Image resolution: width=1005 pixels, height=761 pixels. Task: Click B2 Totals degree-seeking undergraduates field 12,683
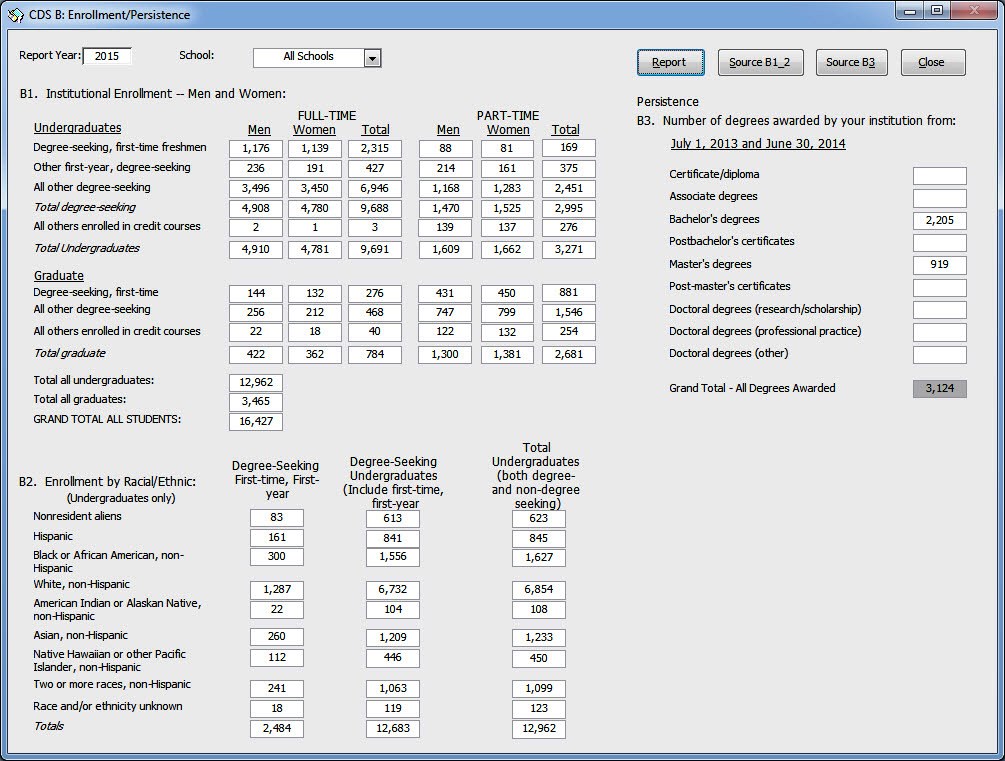point(393,729)
